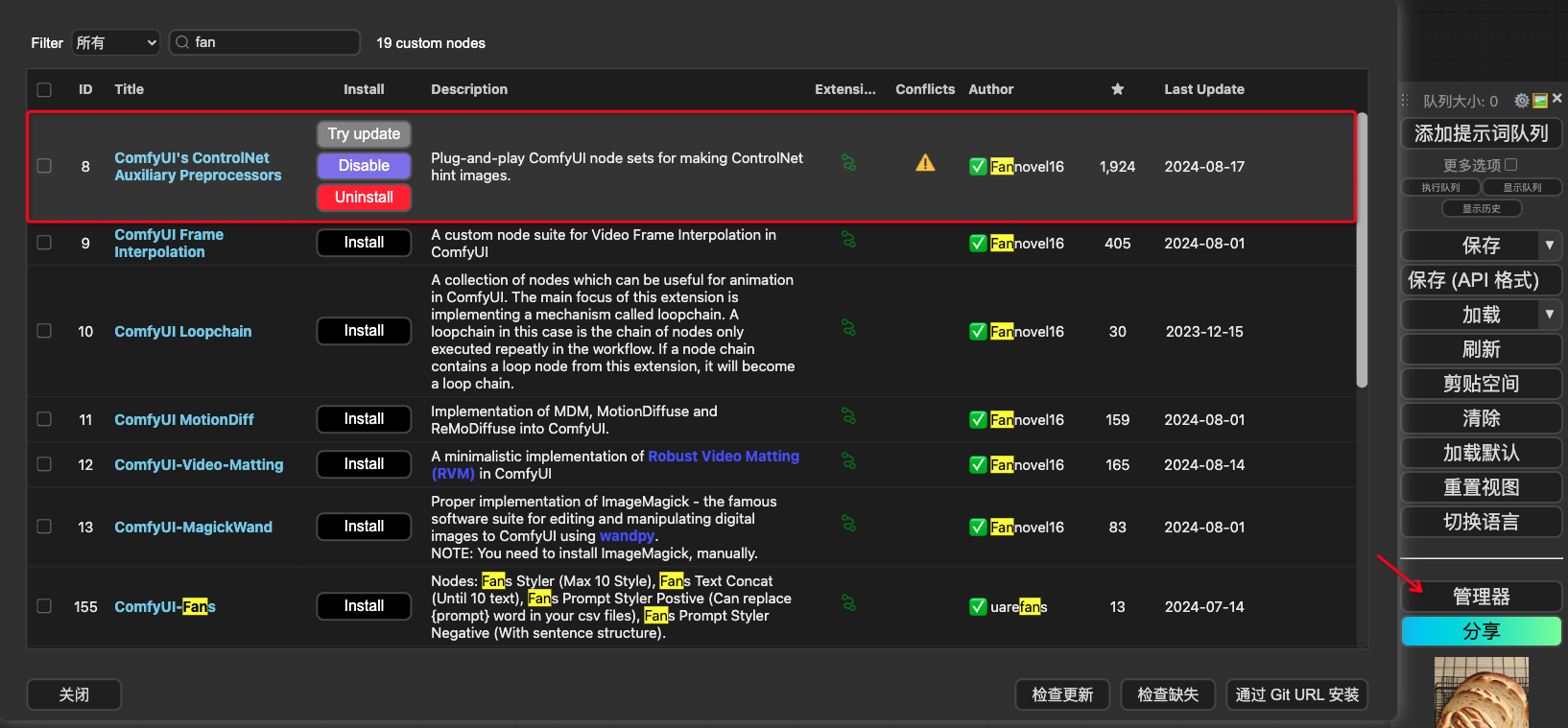Install ComfyUI-MagickWand
This screenshot has height=728, width=1568.
point(364,527)
